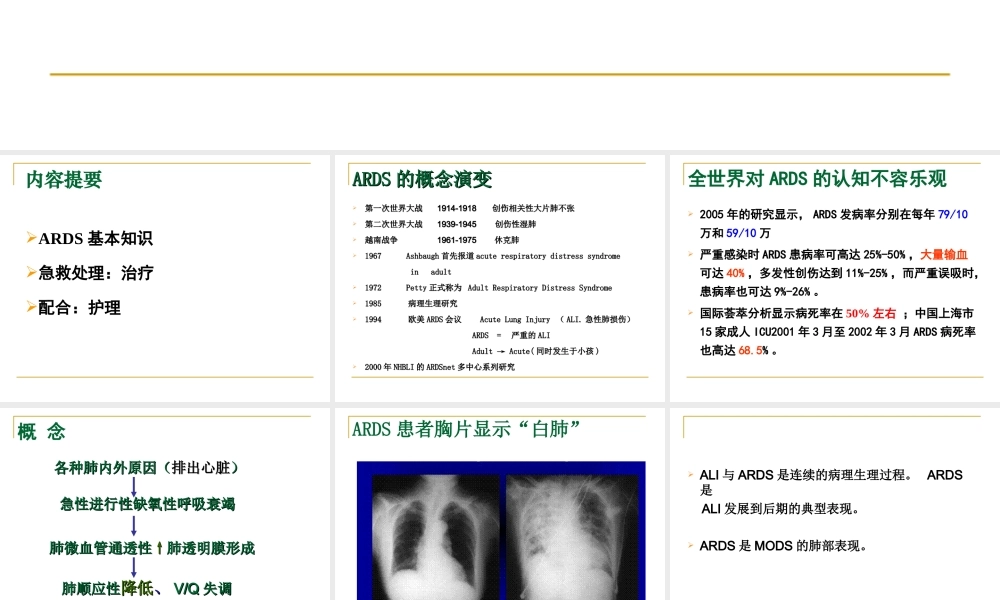Select the "ARDS 的概念演变" slide title
This screenshot has width=1000, height=600.
click(420, 179)
